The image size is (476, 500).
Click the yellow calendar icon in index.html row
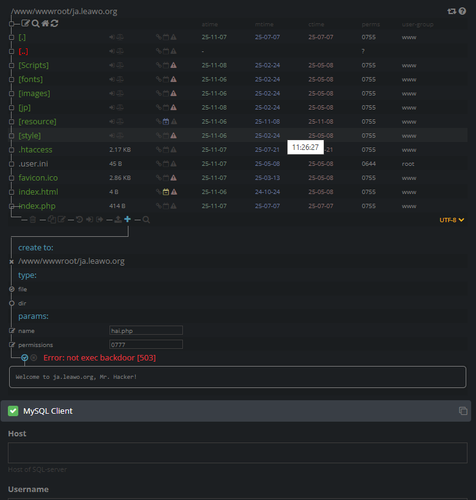click(x=166, y=192)
